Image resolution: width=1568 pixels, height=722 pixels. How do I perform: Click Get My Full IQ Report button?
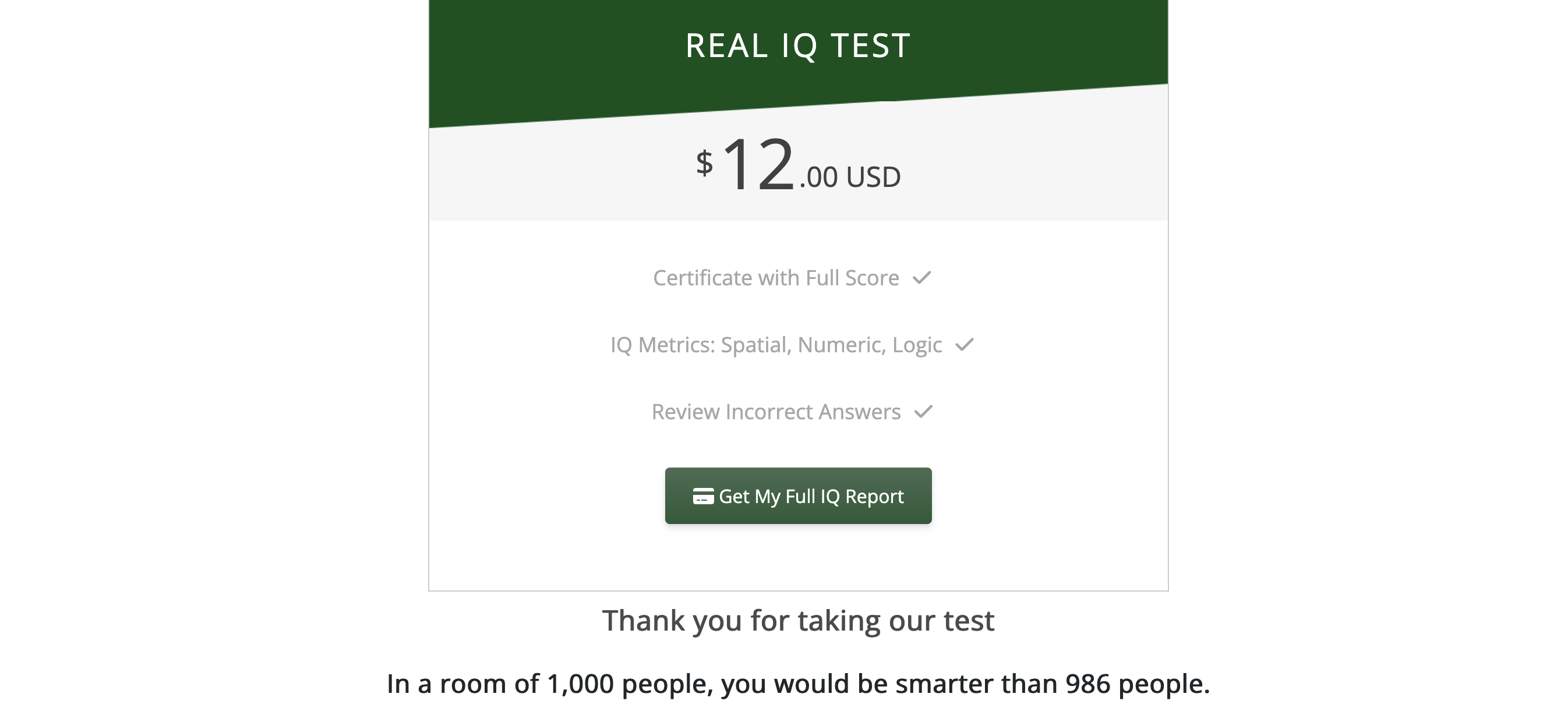point(798,496)
